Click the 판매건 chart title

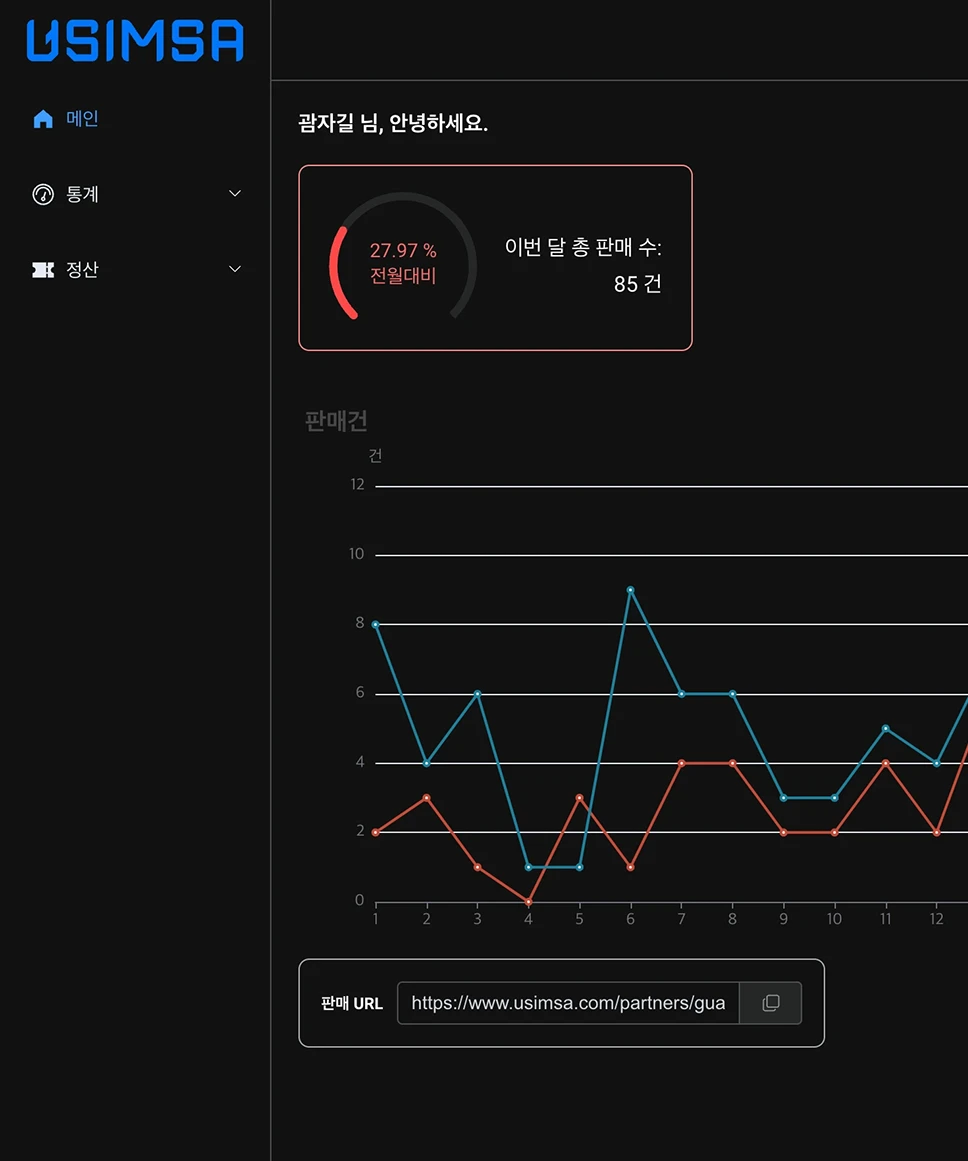tap(336, 421)
